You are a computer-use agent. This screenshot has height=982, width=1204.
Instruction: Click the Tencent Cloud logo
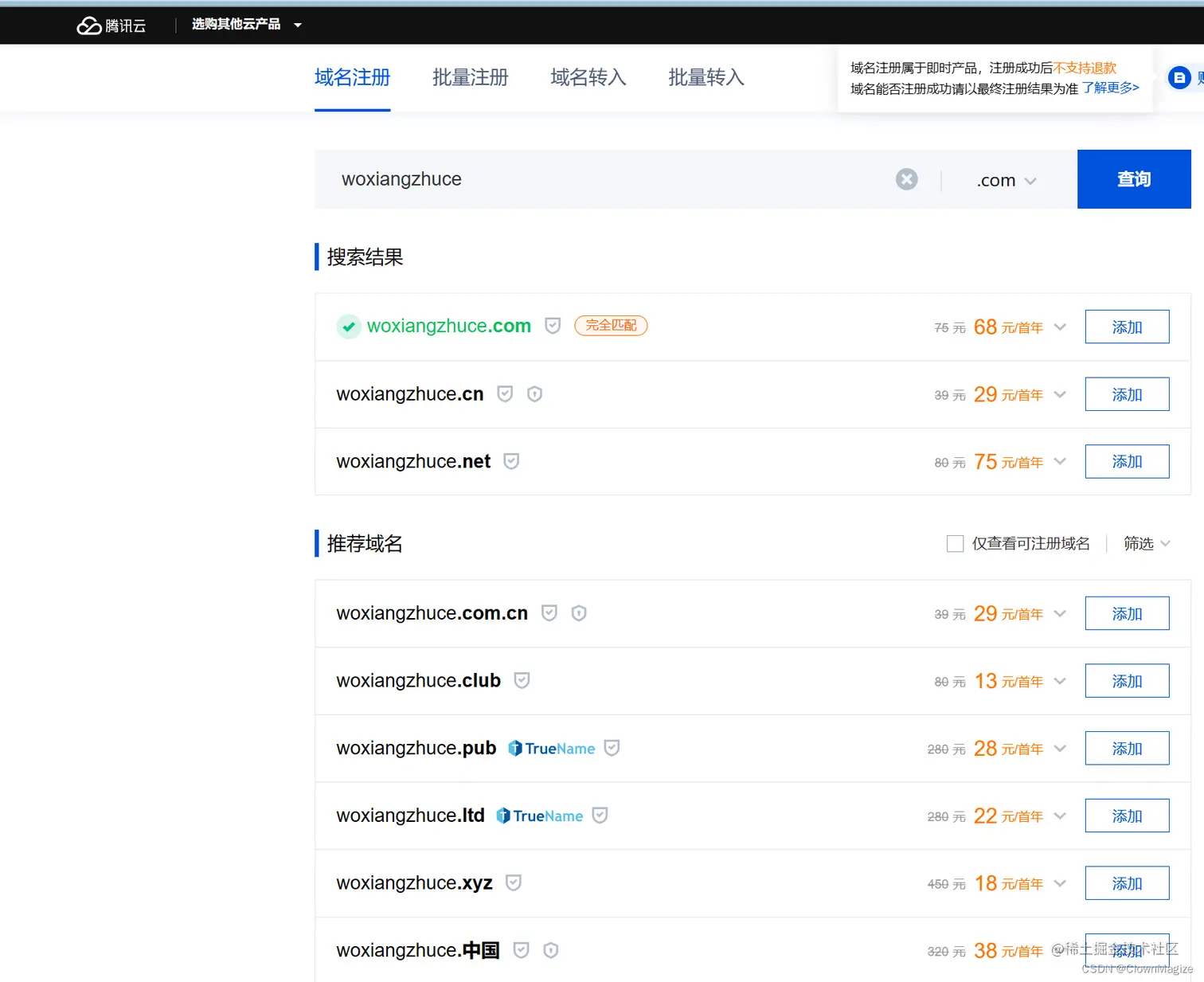[111, 25]
